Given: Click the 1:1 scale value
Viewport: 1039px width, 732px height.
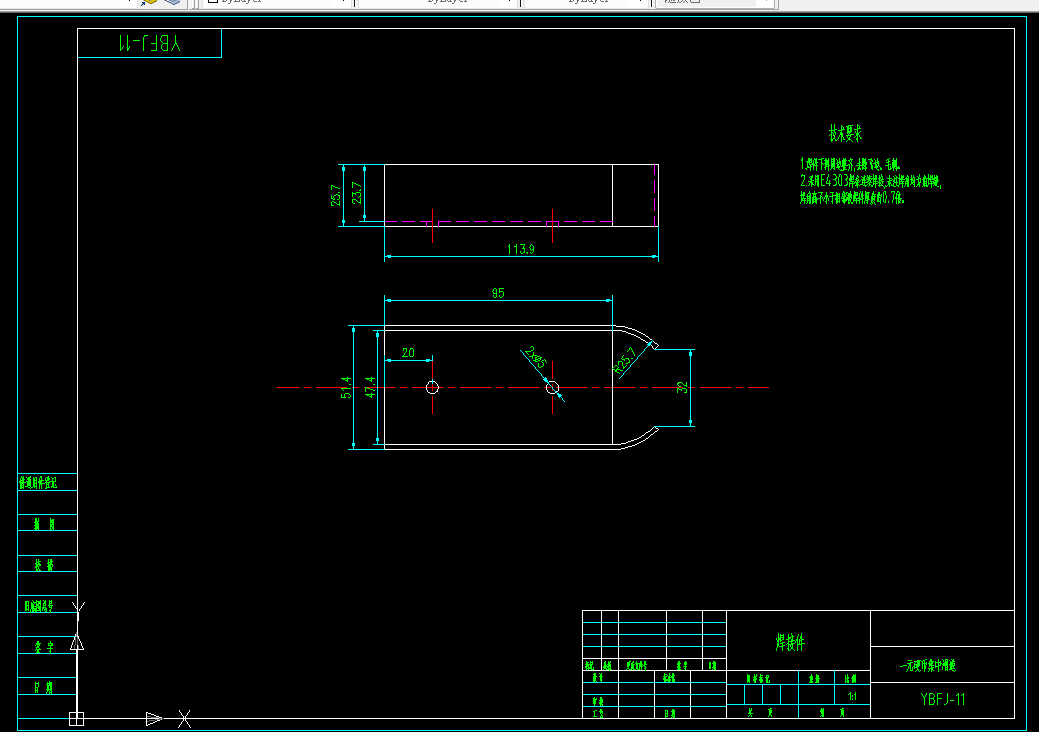Looking at the screenshot, I should (x=852, y=696).
